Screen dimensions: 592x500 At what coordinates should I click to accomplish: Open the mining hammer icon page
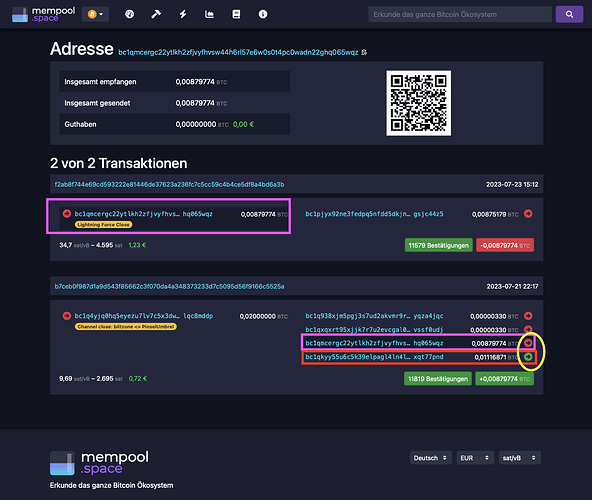pyautogui.click(x=156, y=14)
